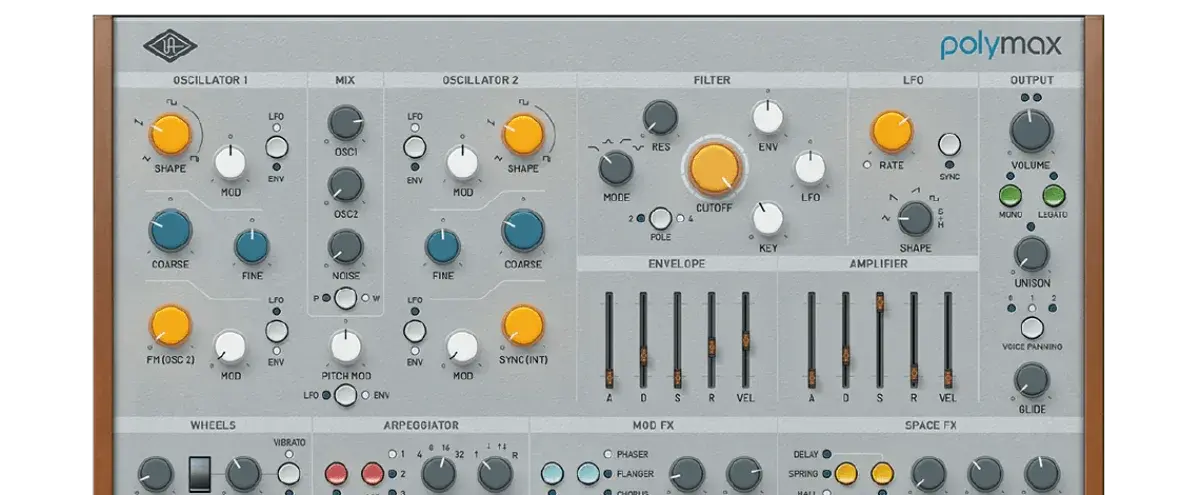Click the AMPLIFIER section header
Viewport: 1200px width, 495px height.
(879, 264)
